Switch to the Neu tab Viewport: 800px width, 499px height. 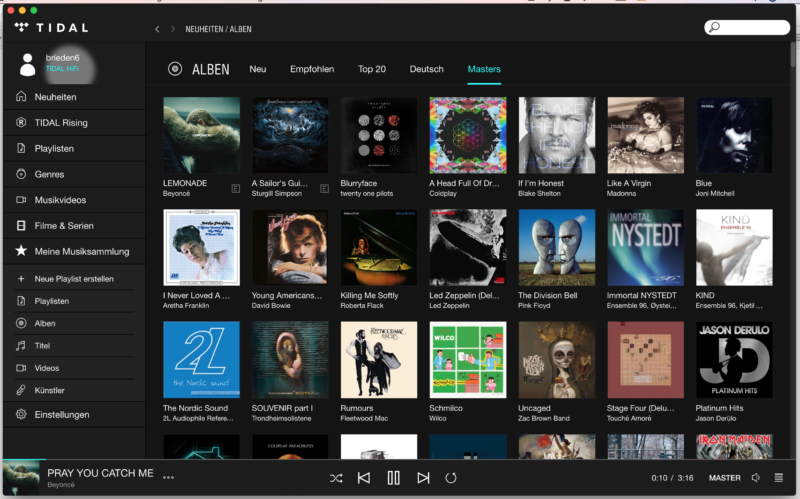258,69
